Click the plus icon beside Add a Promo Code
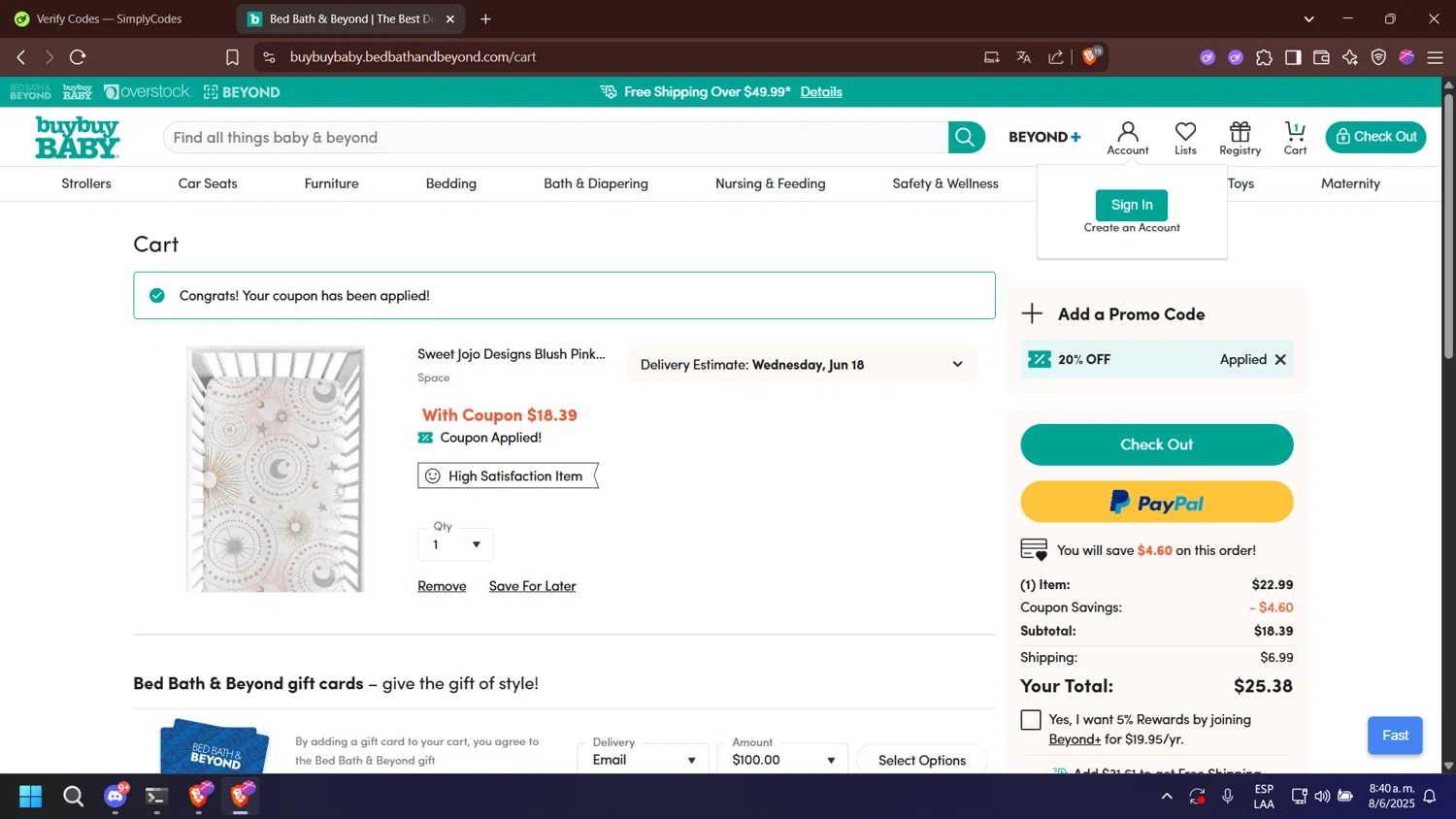This screenshot has height=819, width=1456. tap(1032, 313)
